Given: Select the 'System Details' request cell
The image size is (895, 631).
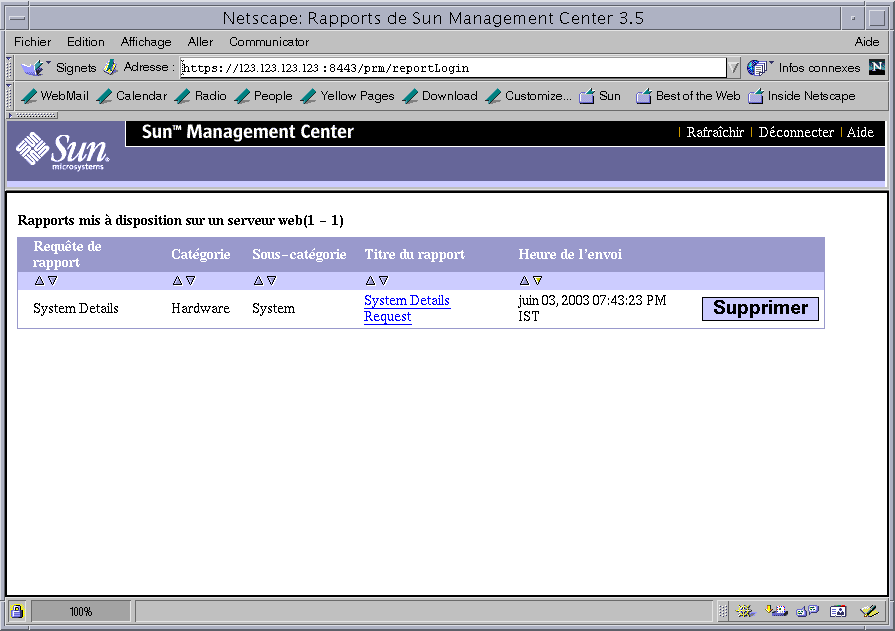Looking at the screenshot, I should (x=76, y=308).
